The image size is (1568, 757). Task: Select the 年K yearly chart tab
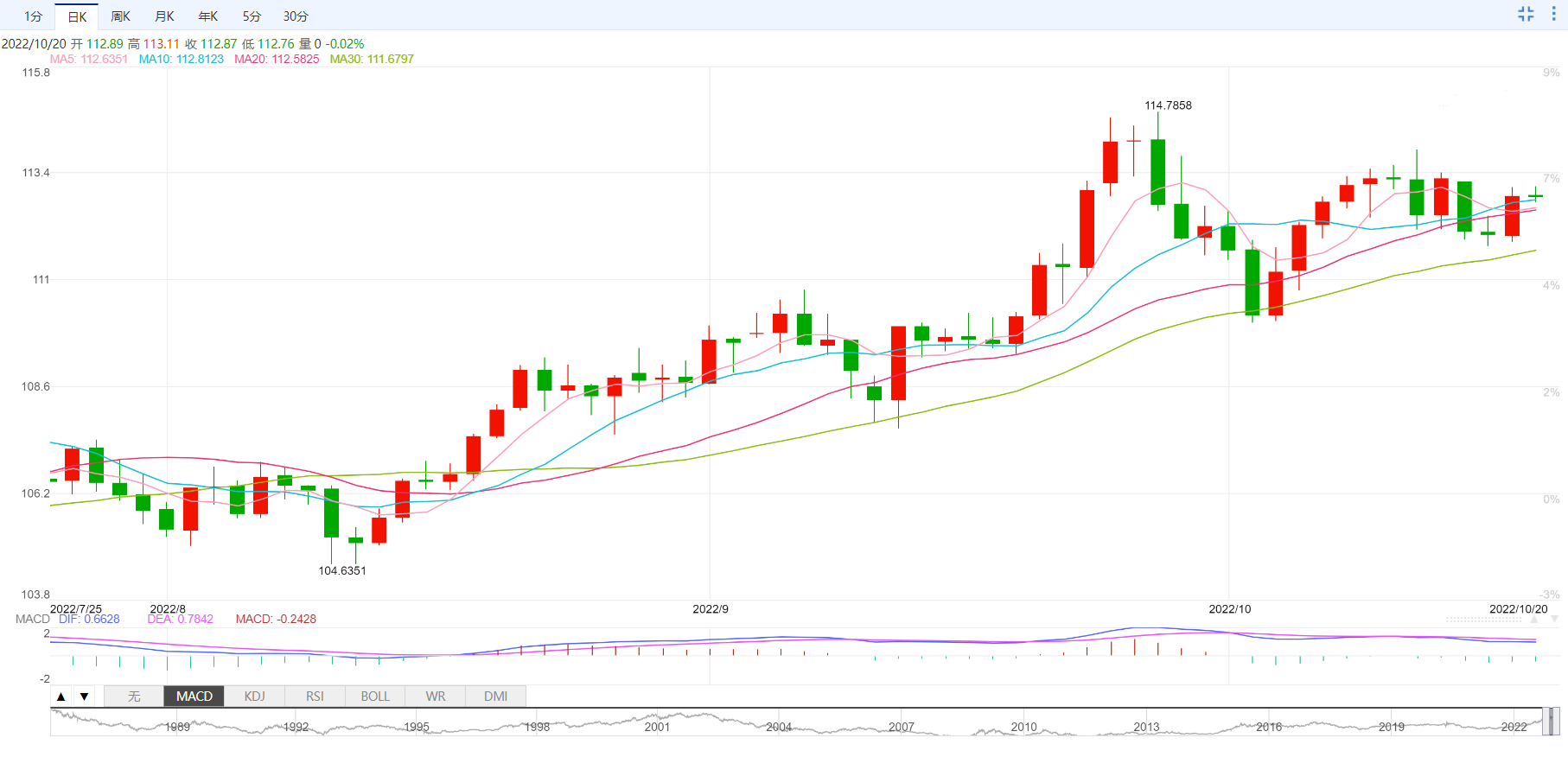point(208,16)
